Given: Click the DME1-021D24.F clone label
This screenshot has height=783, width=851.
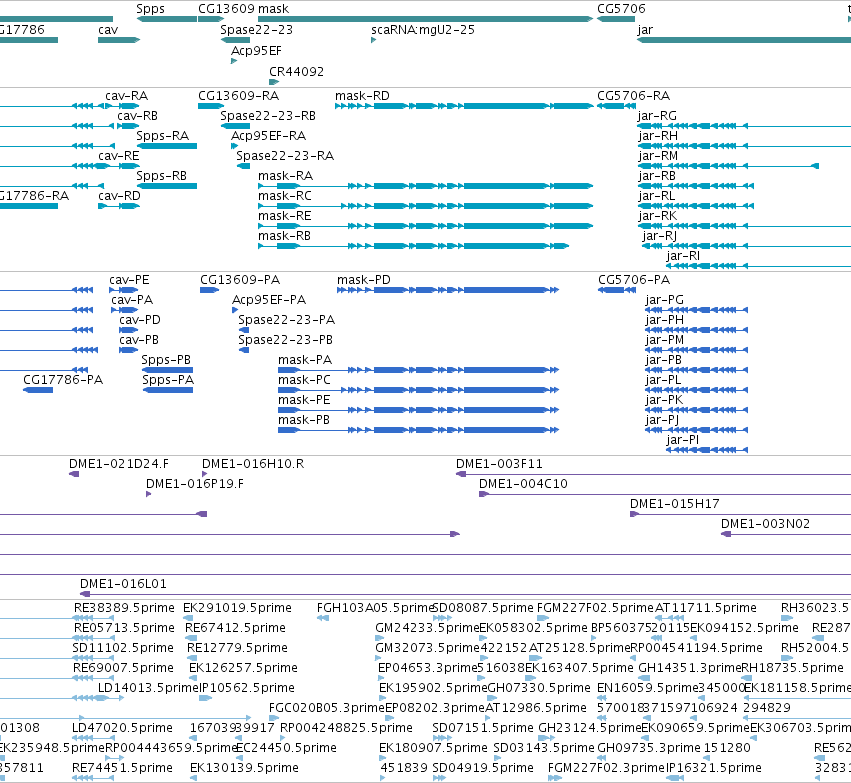Looking at the screenshot, I should pyautogui.click(x=118, y=464).
